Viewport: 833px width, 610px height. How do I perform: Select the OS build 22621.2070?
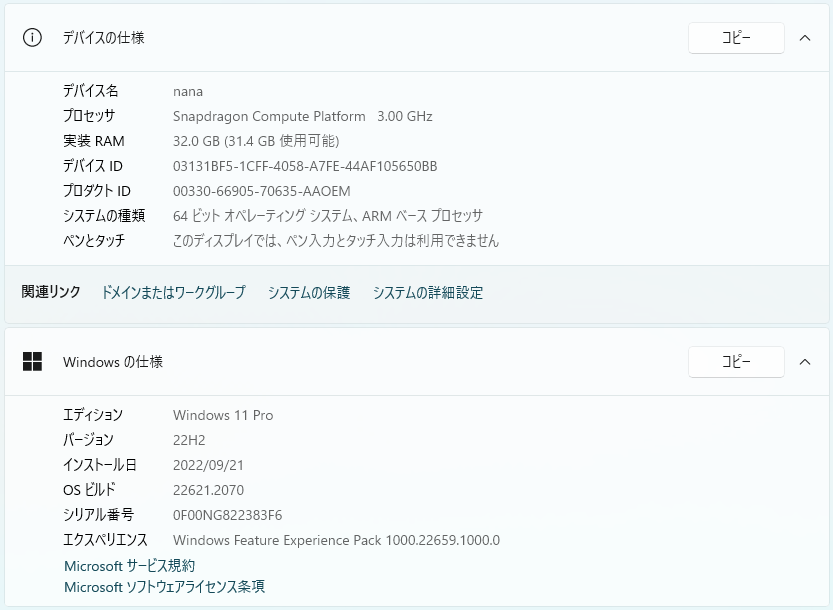point(208,490)
